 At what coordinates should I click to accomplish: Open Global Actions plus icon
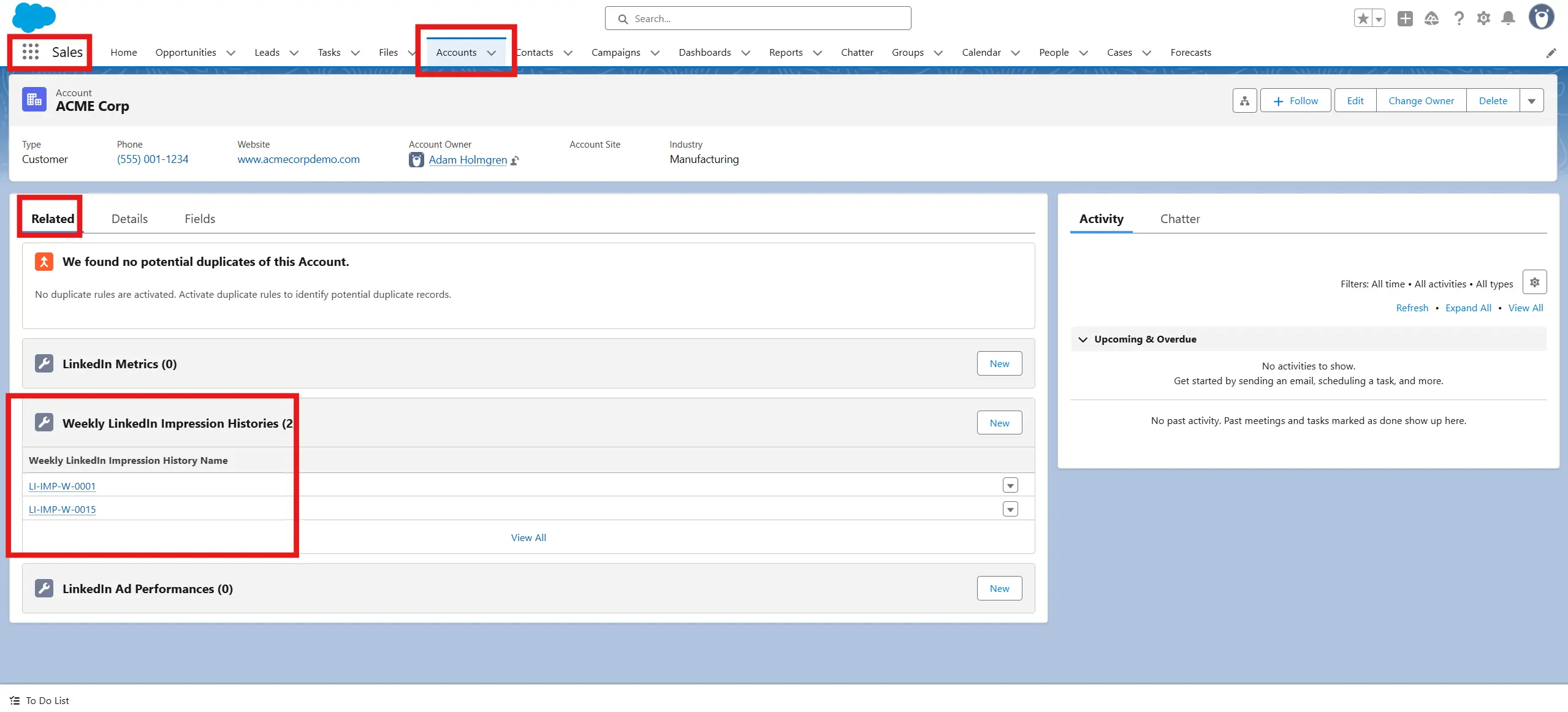click(1405, 18)
